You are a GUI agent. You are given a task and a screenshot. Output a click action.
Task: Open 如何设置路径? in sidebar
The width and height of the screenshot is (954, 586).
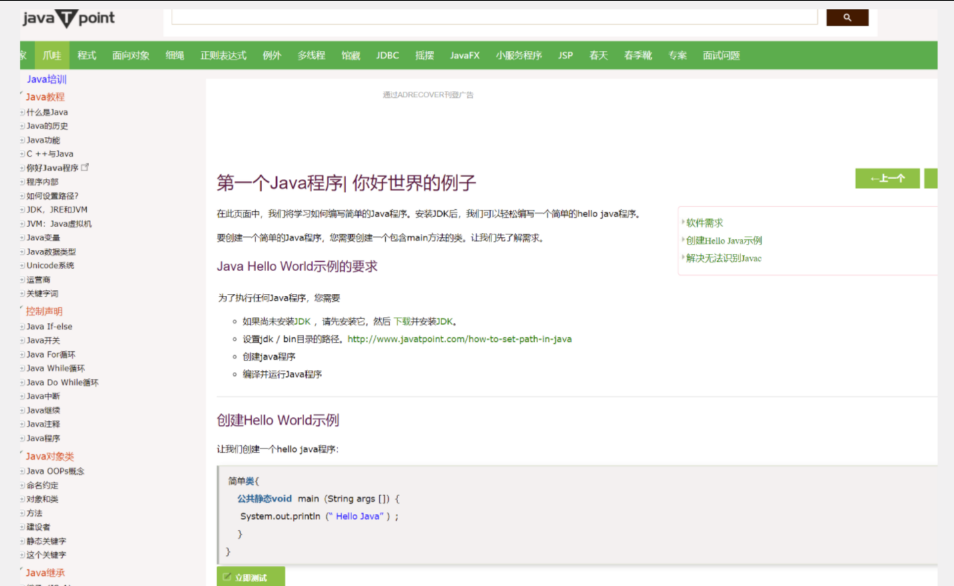pyautogui.click(x=52, y=196)
